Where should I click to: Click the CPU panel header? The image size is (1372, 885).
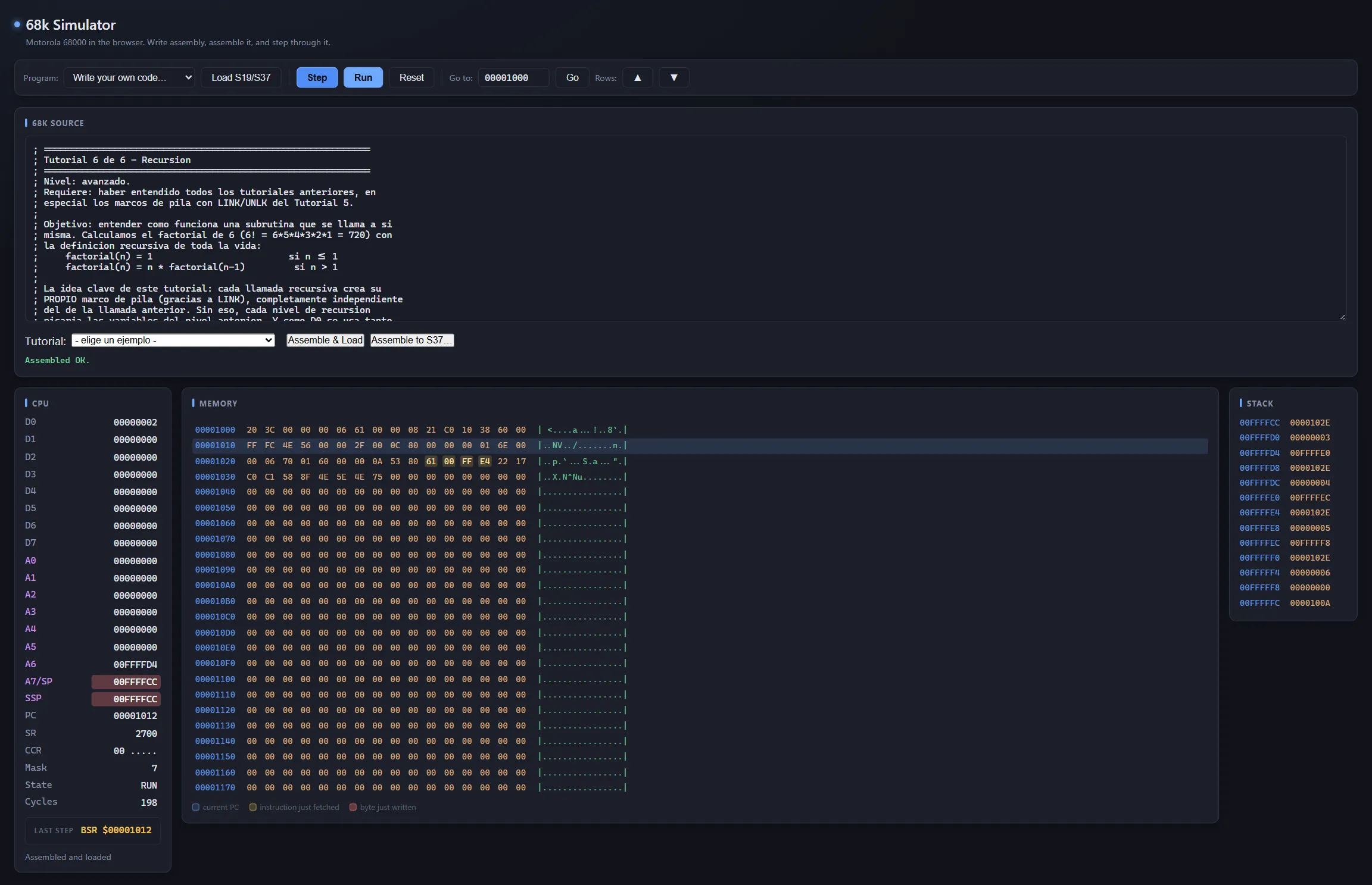tap(40, 403)
